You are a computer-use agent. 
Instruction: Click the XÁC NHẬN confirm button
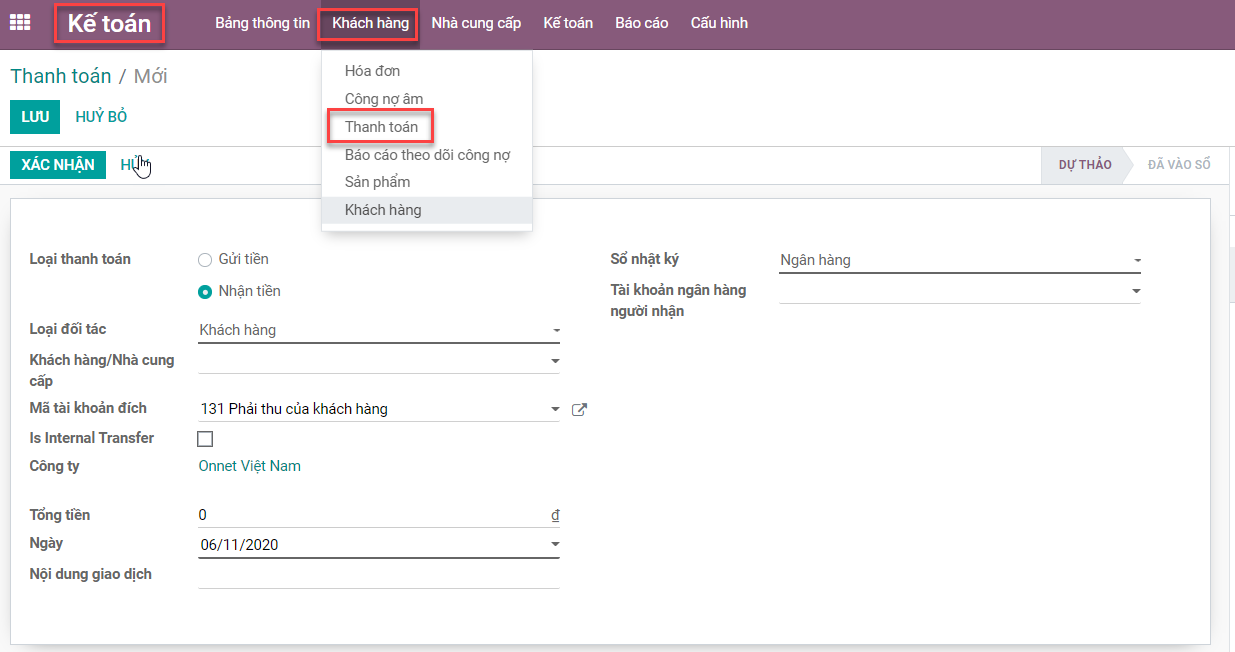point(58,165)
